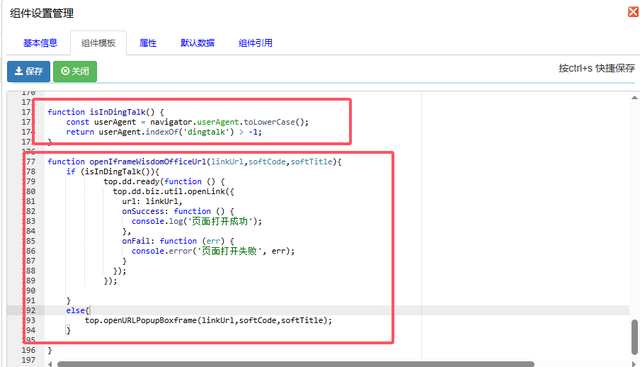Viewport: 640px width, 367px height.
Task: Click the top.openURLPopupBoxframe code line
Action: (x=209, y=320)
